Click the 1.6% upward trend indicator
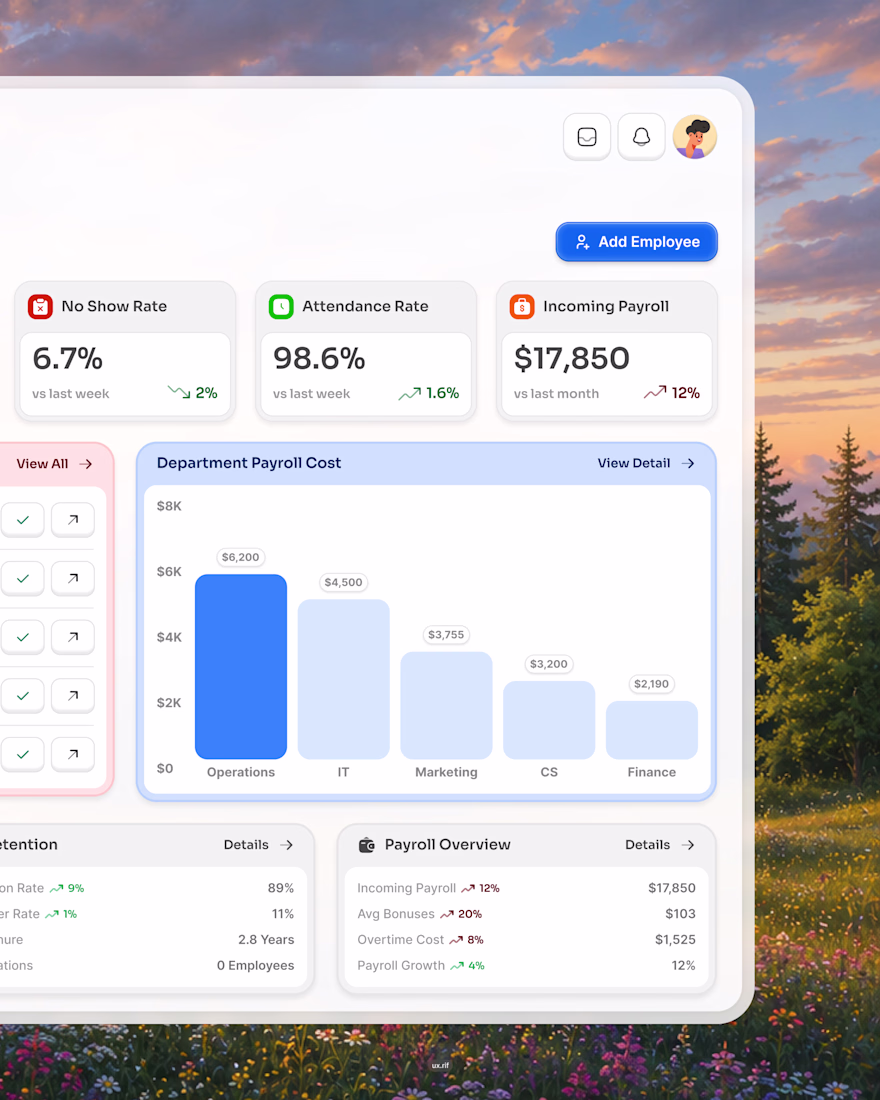Viewport: 880px width, 1100px height. point(429,393)
